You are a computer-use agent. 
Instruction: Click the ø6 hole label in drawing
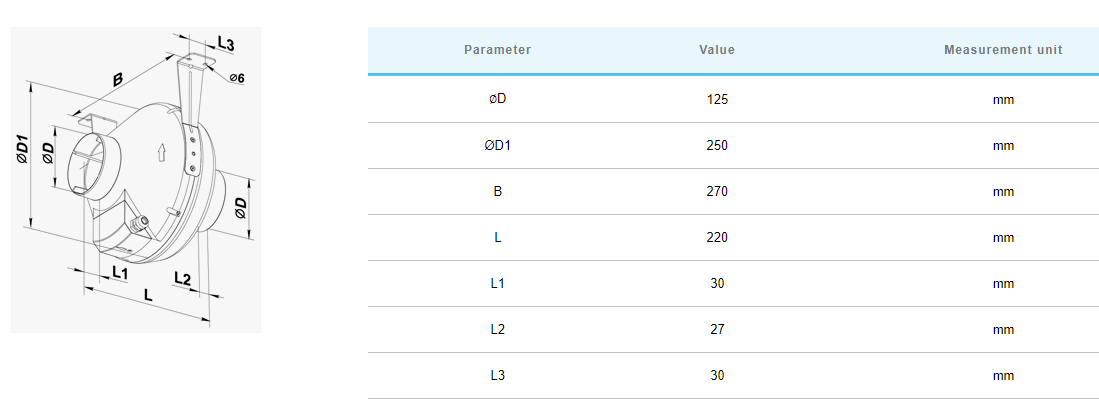pos(237,78)
